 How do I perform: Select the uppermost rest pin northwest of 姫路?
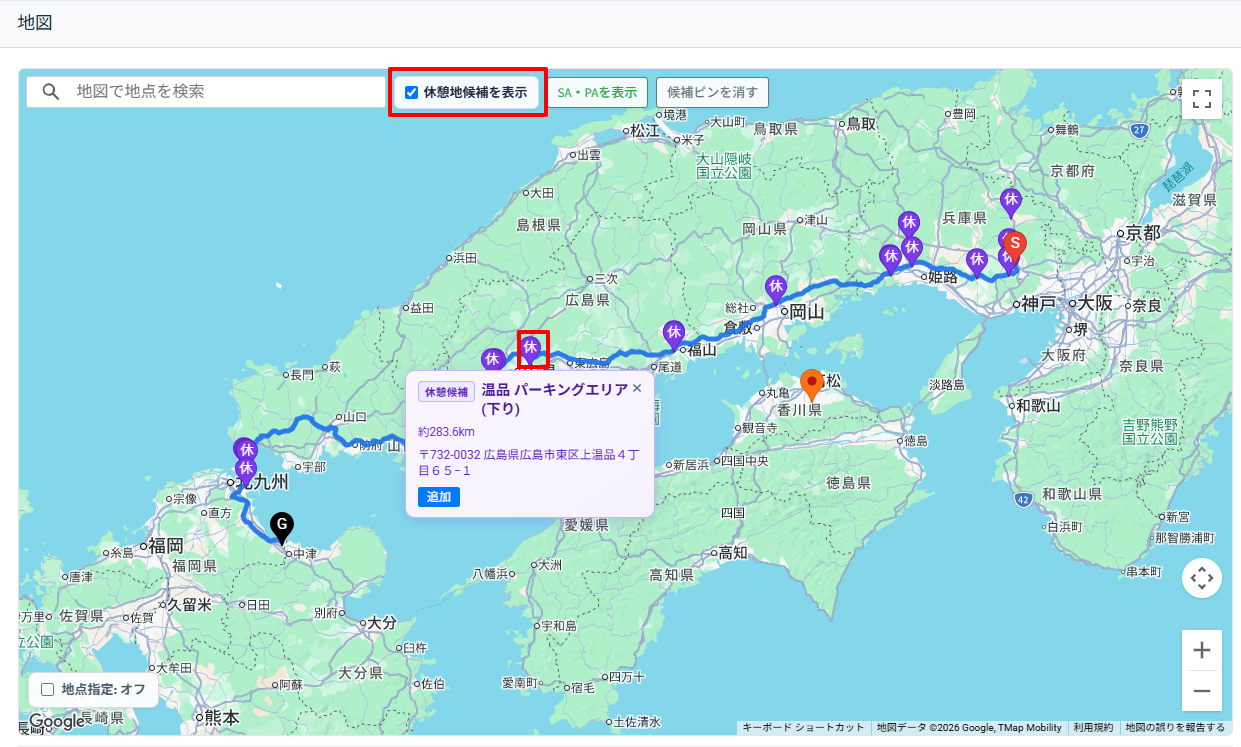[x=909, y=225]
